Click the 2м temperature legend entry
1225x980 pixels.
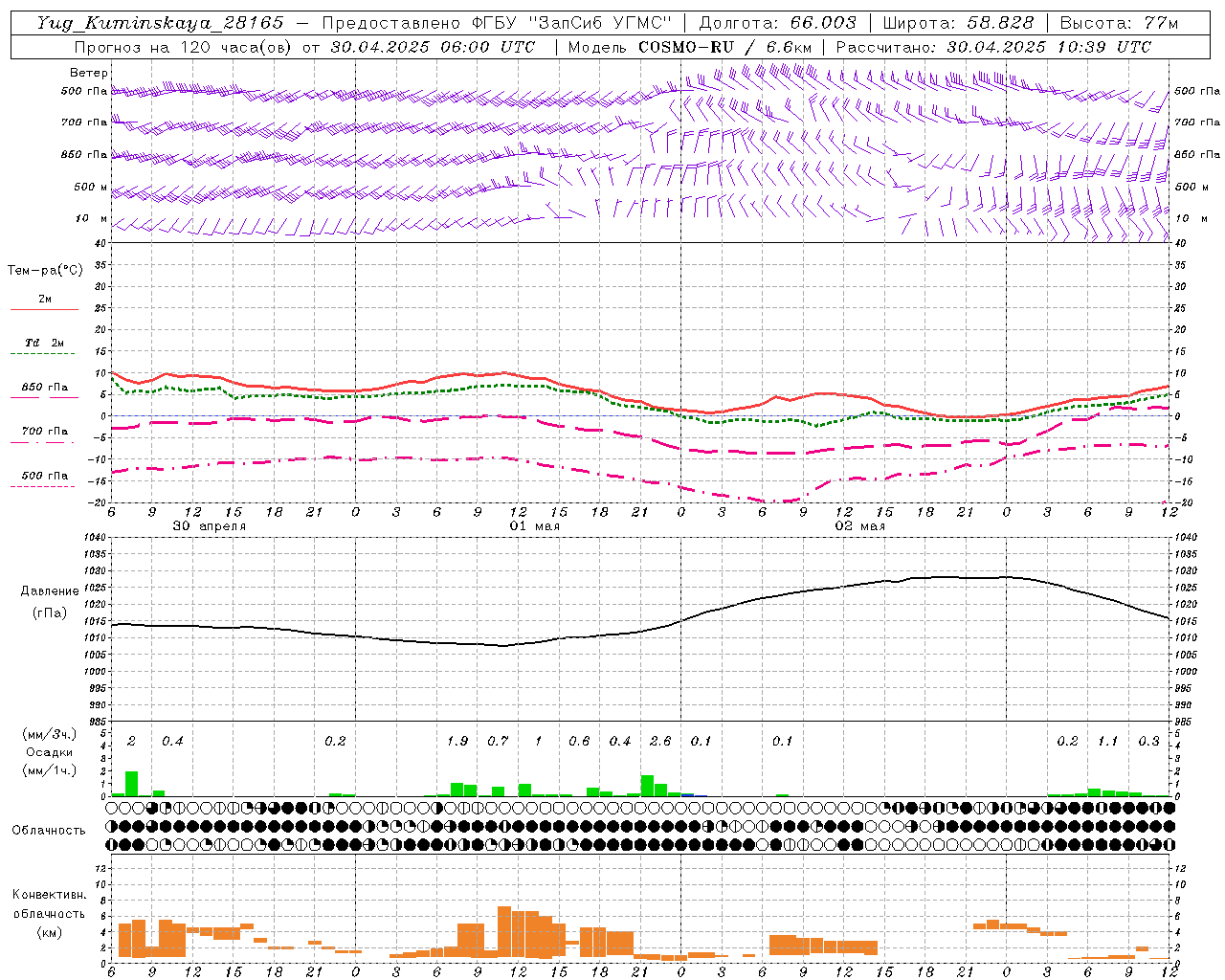[x=45, y=299]
